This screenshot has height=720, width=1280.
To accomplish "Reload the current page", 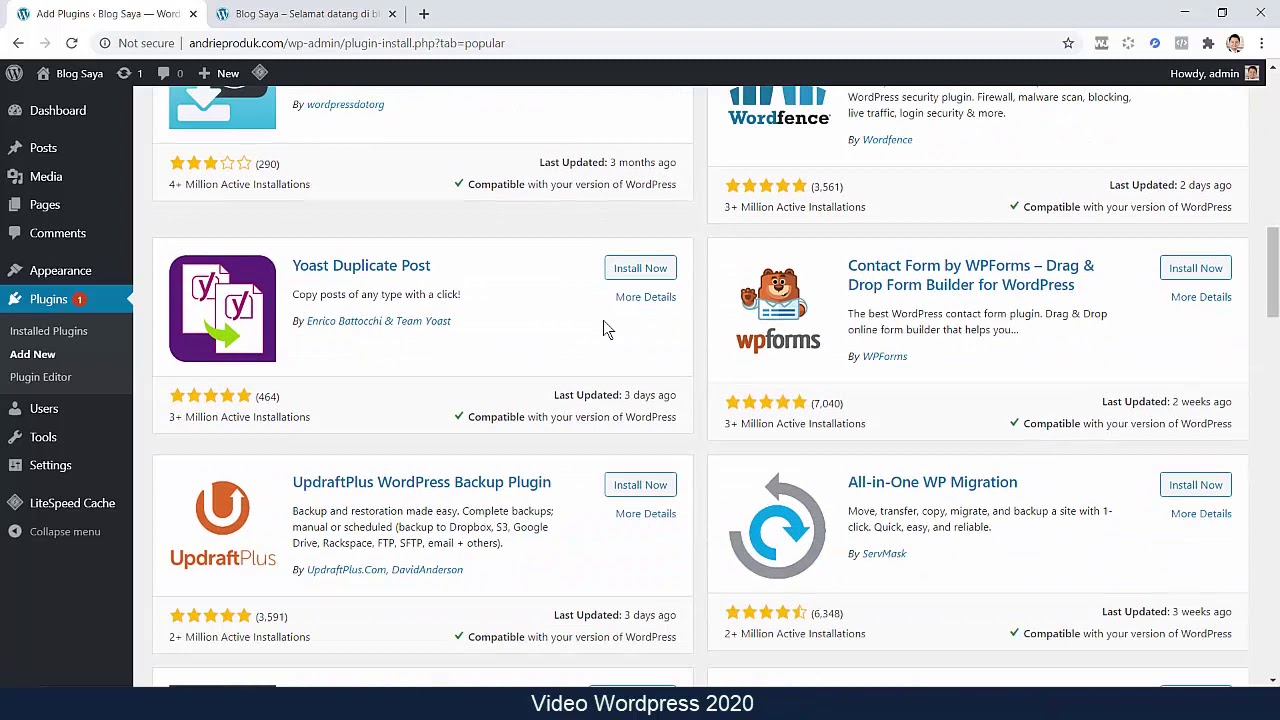I will [x=71, y=43].
